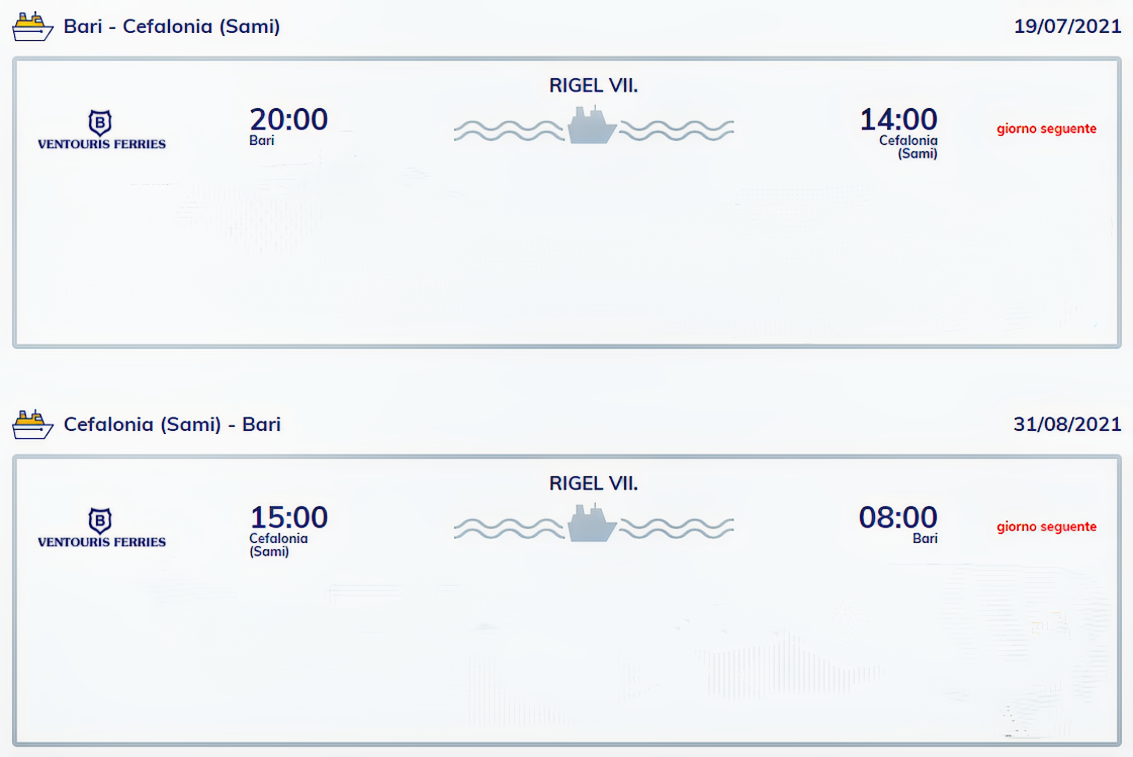This screenshot has width=1133, height=757.
Task: Select the RIGEL VII. vessel name in the second card
Action: [x=593, y=483]
